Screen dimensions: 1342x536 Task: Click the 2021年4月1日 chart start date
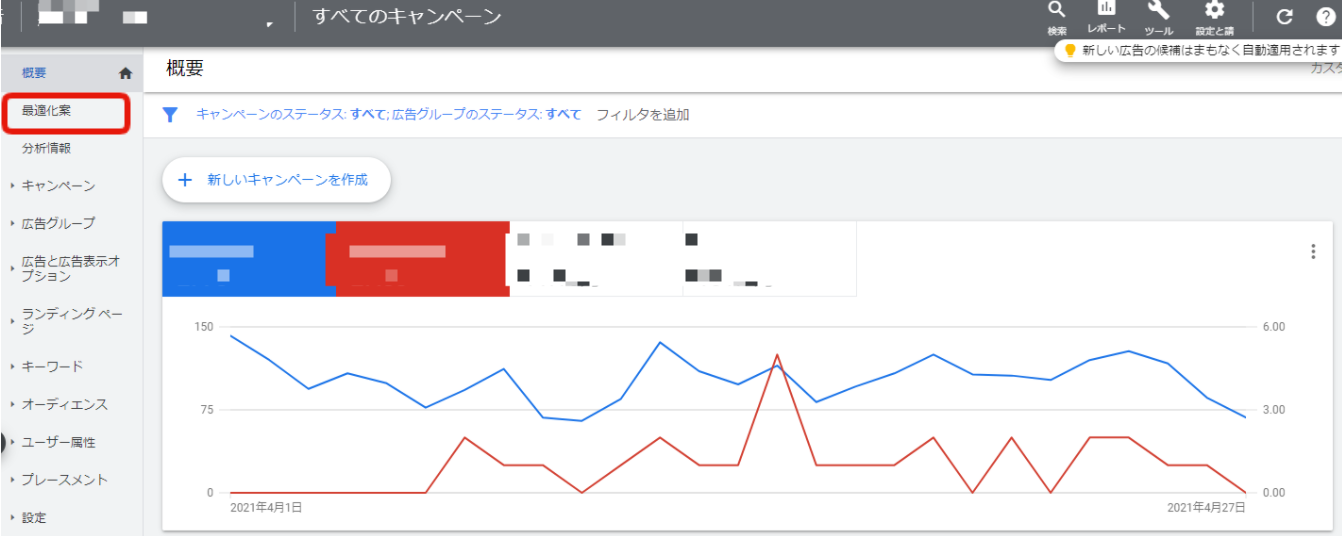point(266,508)
